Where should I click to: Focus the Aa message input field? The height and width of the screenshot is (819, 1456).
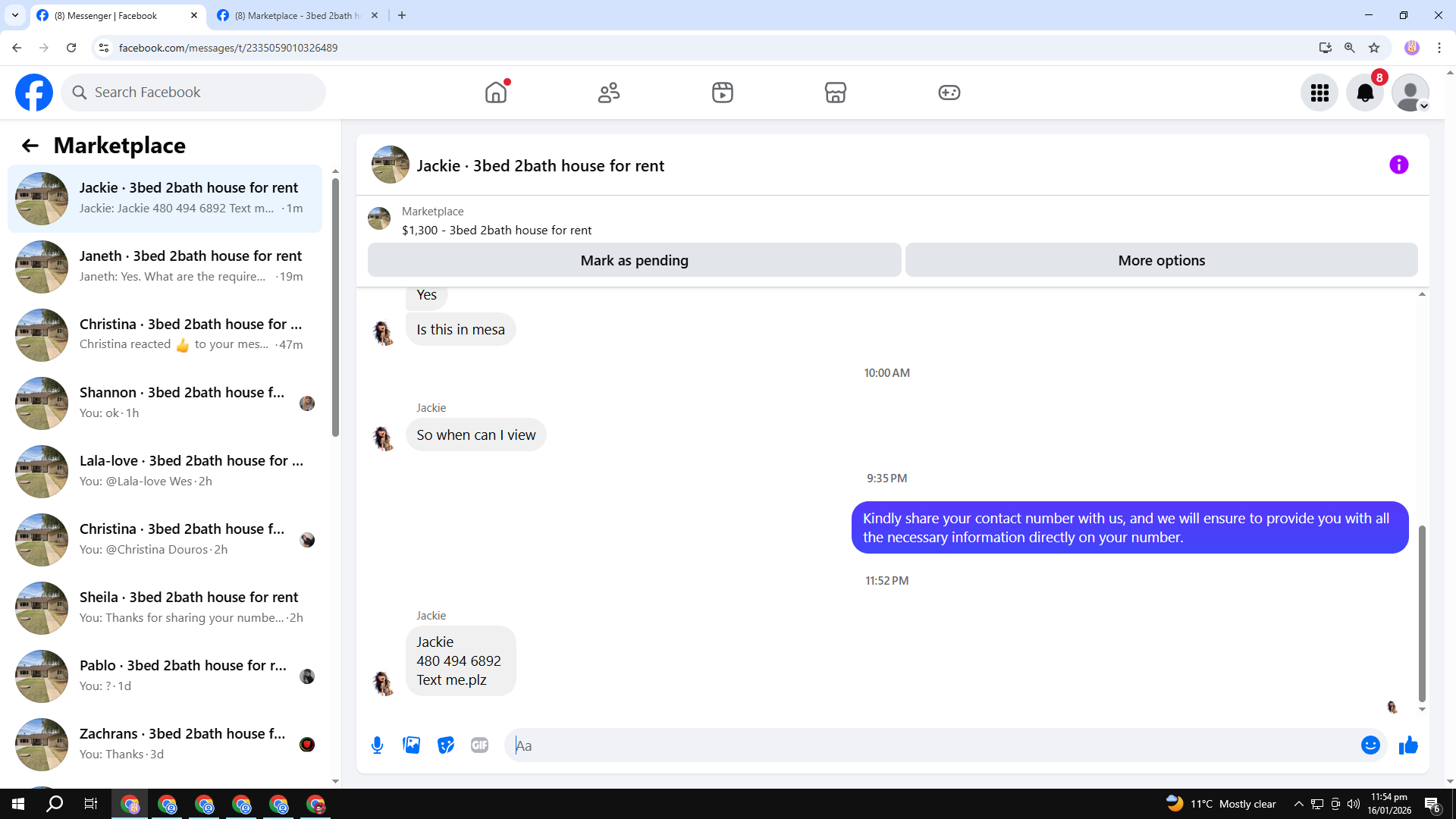click(x=933, y=745)
